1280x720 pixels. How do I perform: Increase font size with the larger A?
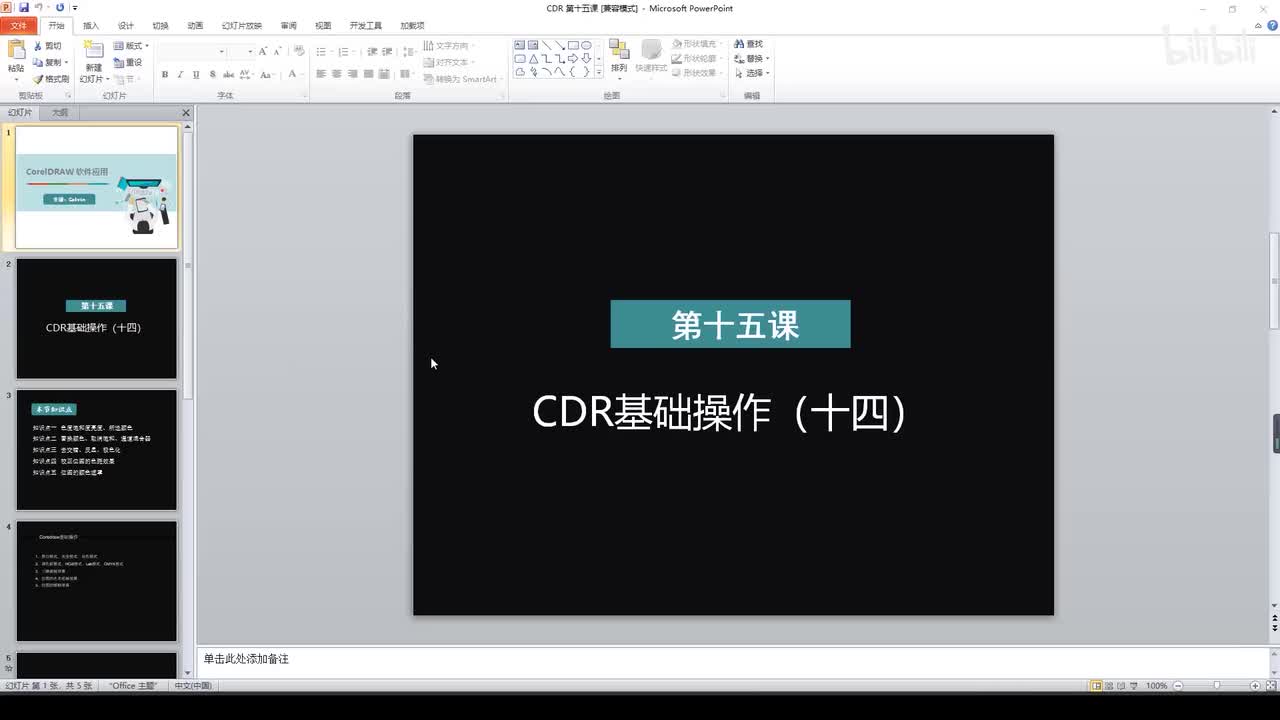click(x=263, y=51)
